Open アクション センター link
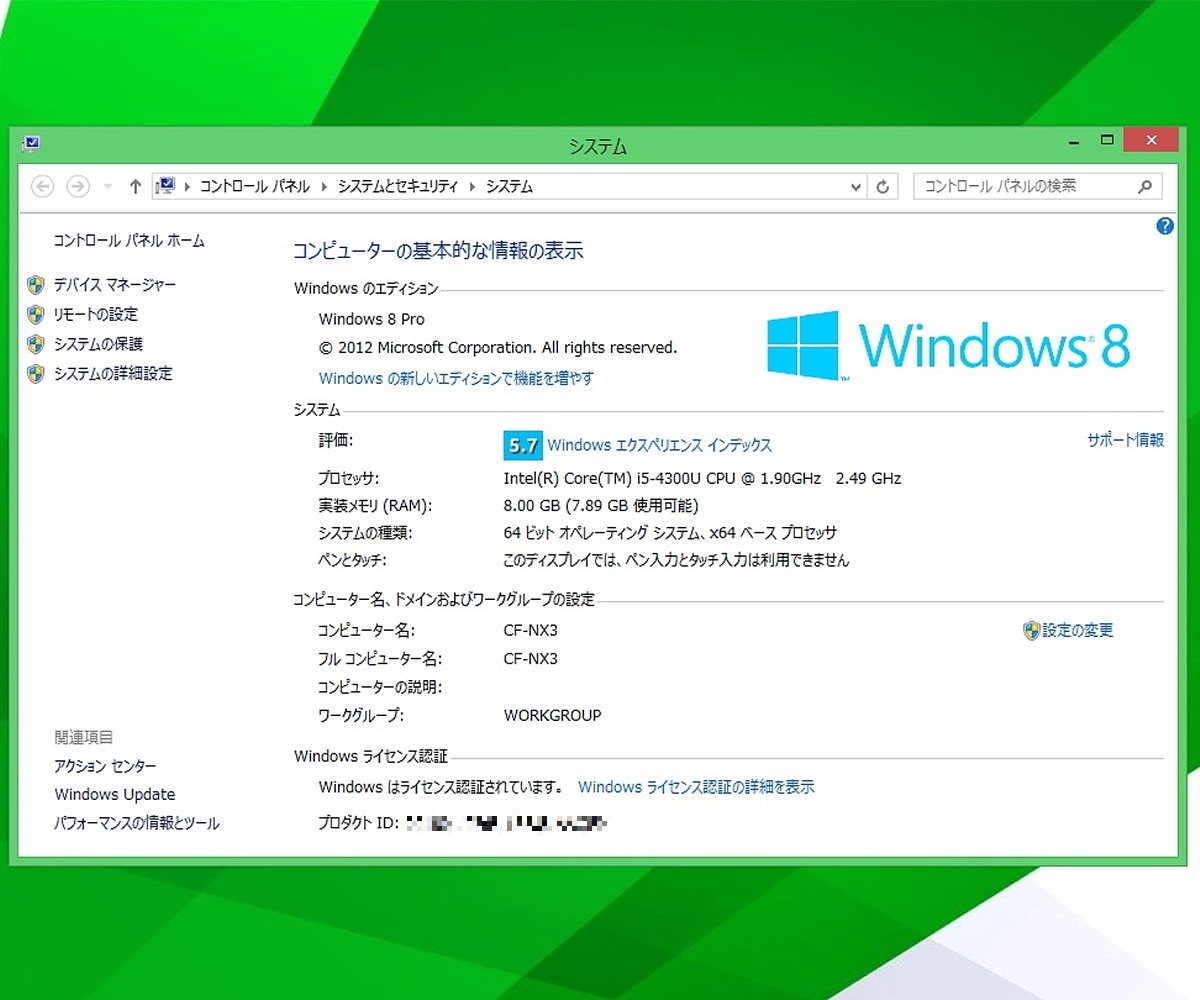 105,766
